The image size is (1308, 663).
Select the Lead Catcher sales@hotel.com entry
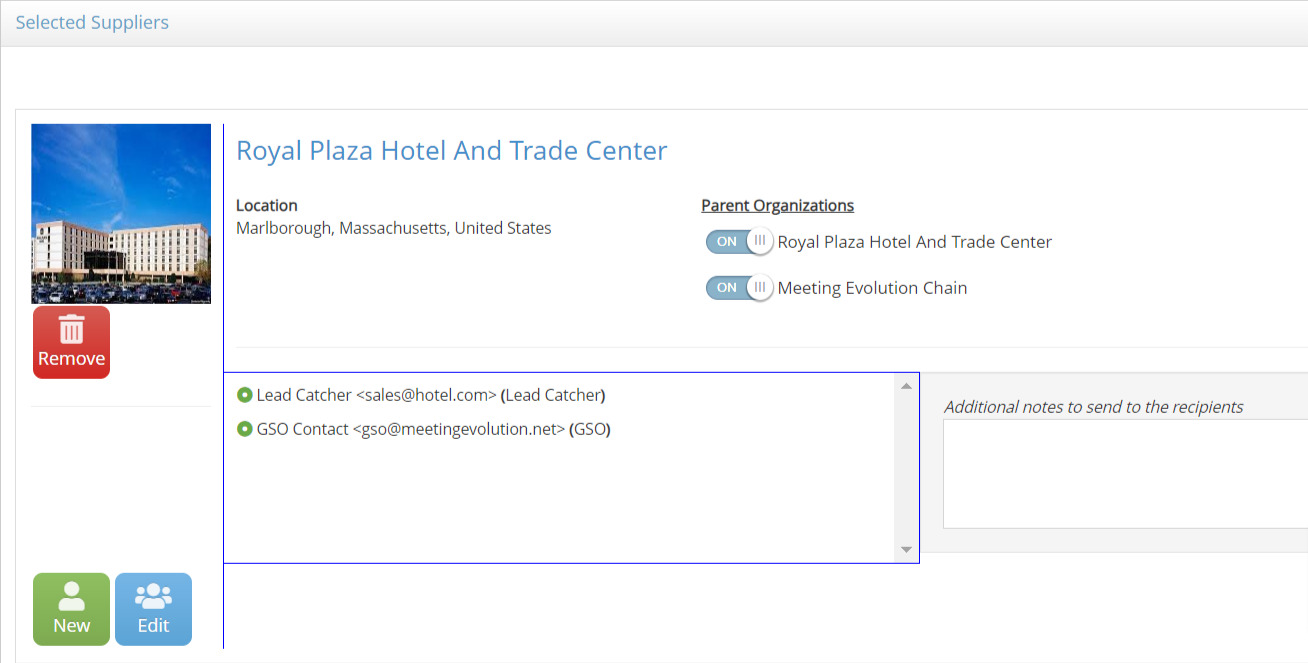tap(430, 395)
